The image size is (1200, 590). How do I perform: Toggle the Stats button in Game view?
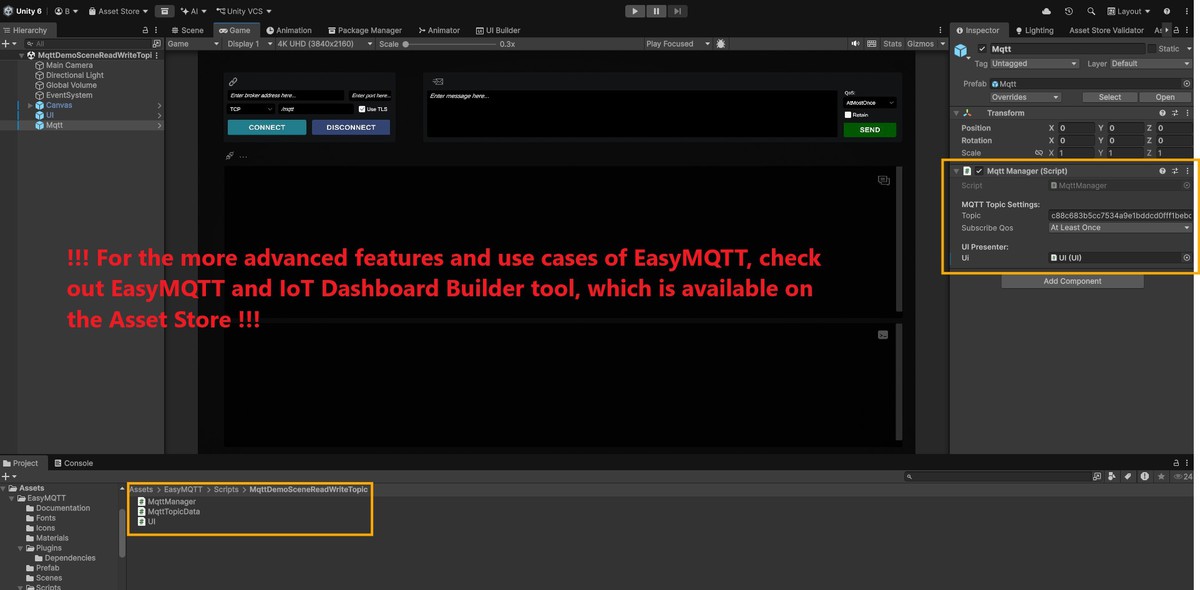[892, 44]
